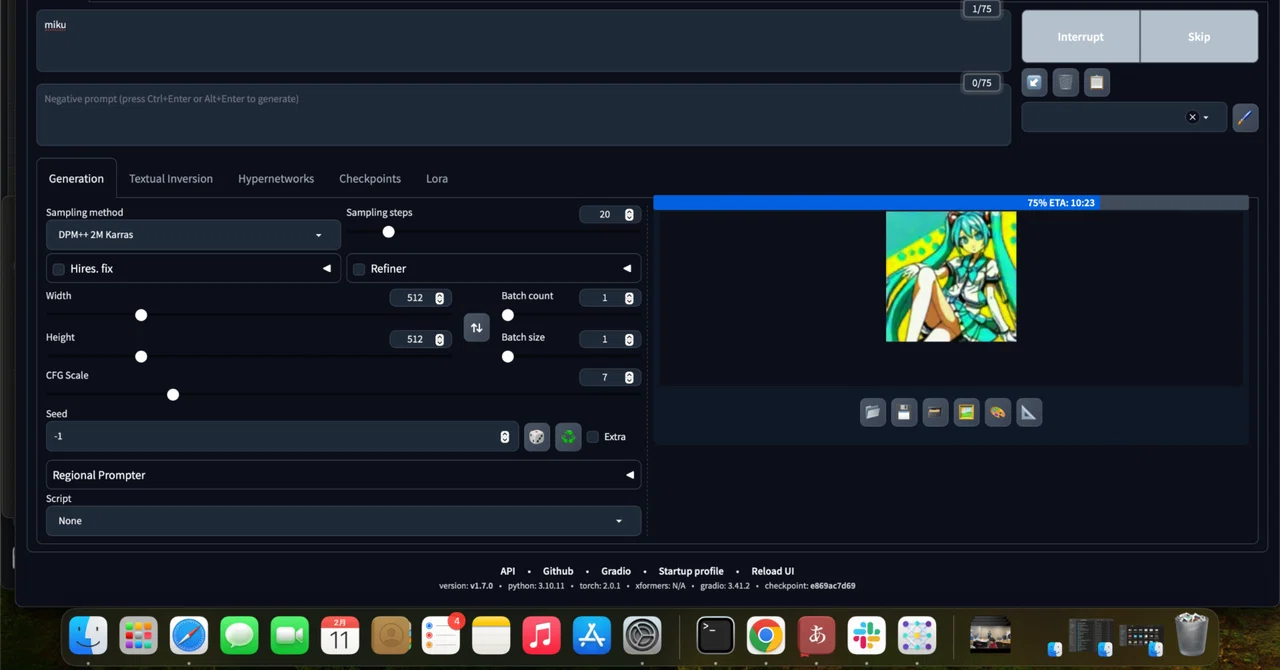Open the Github footer link

click(x=558, y=571)
